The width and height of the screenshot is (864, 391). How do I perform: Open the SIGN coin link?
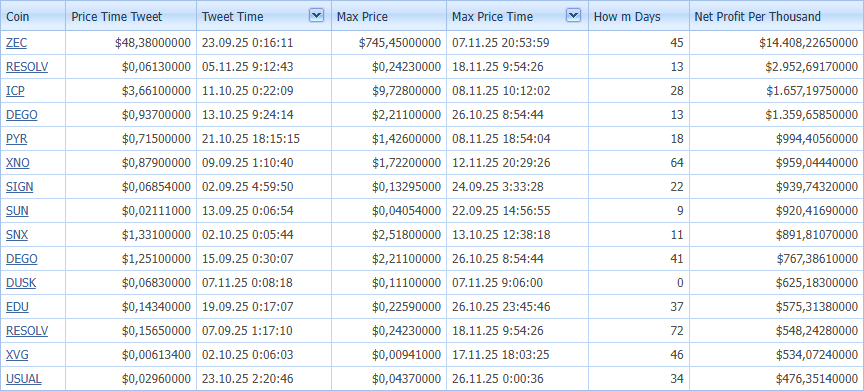pos(19,187)
